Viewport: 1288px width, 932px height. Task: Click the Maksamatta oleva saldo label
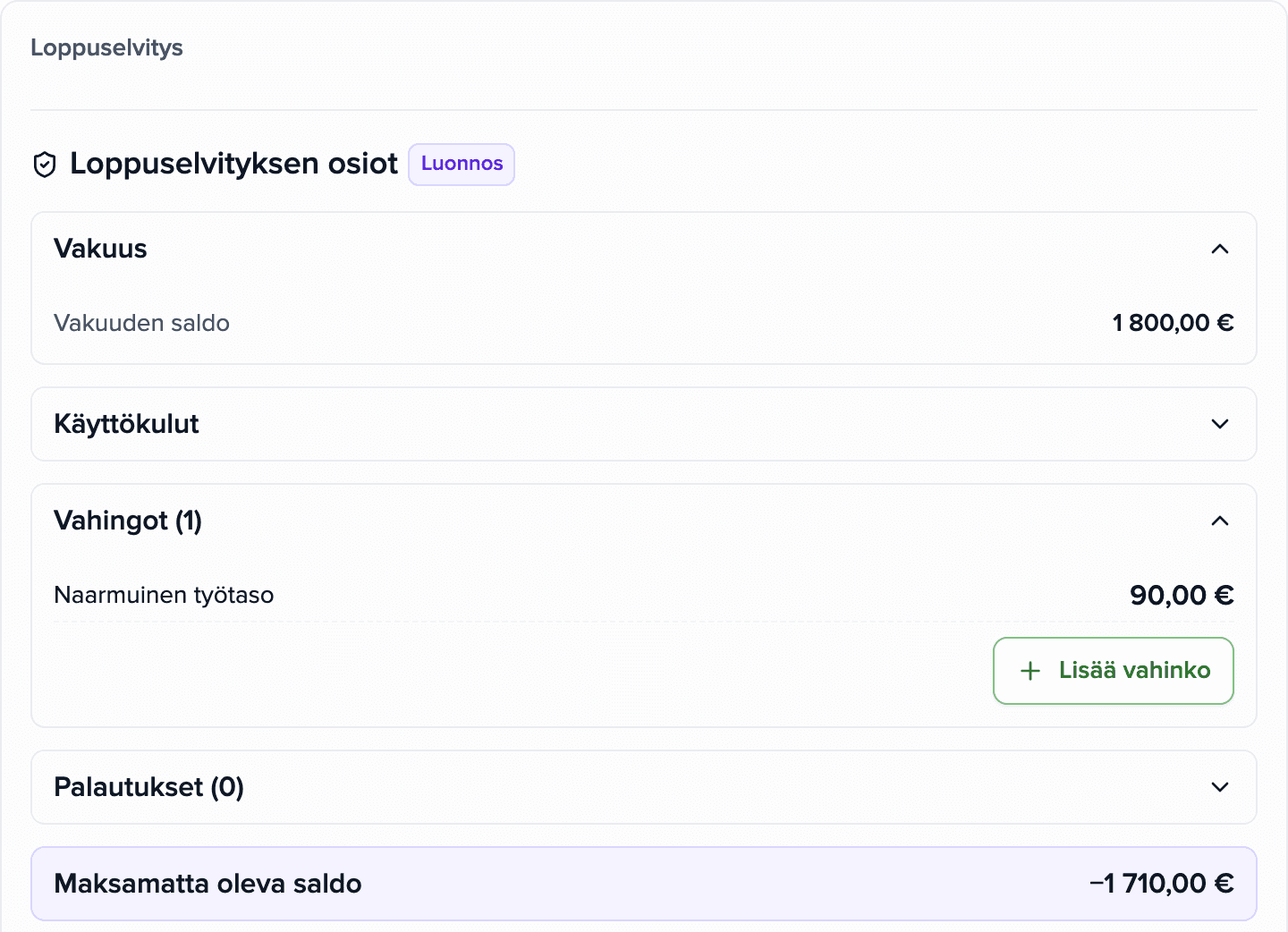[208, 884]
